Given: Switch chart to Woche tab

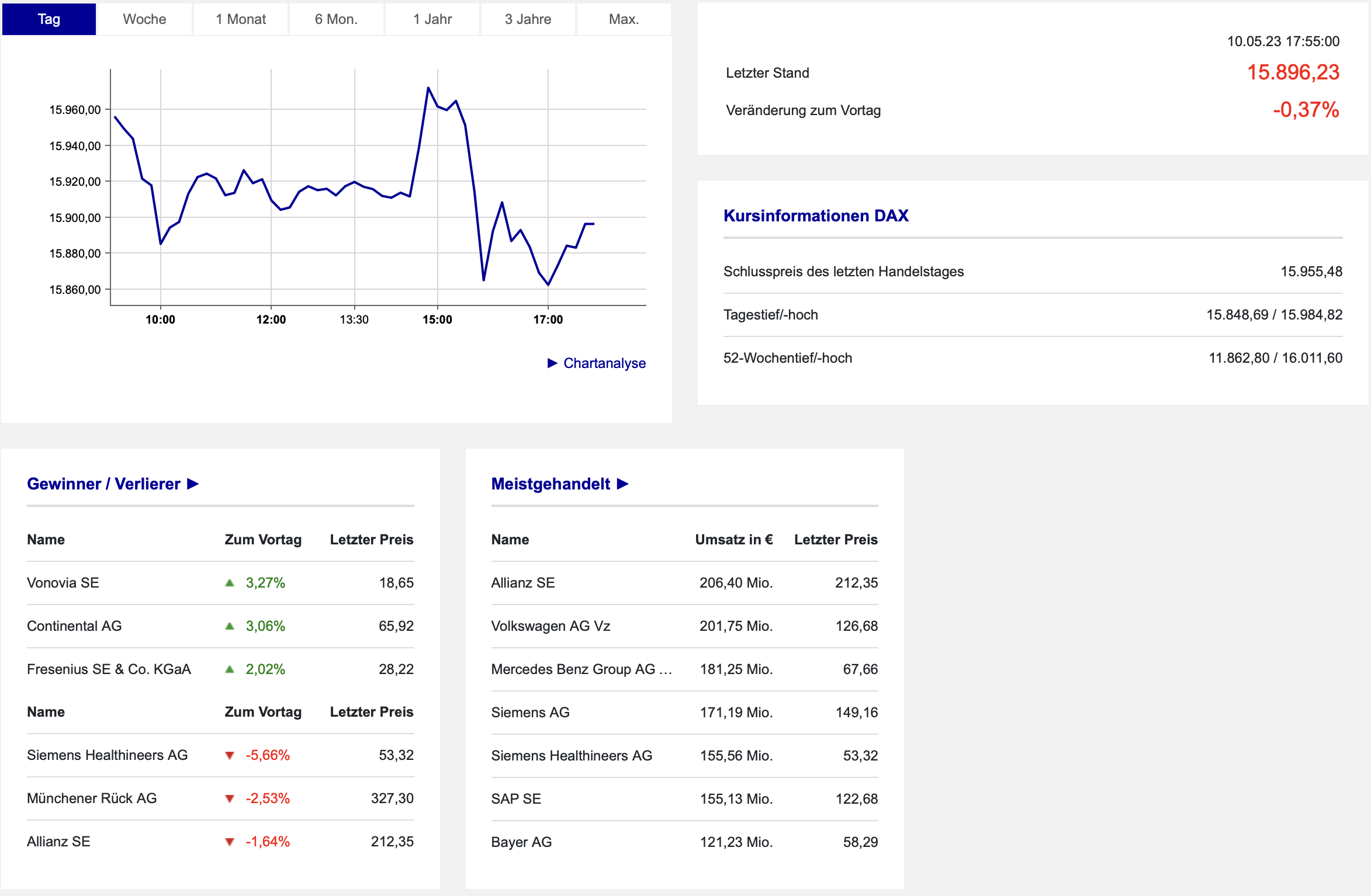Looking at the screenshot, I should pos(144,19).
